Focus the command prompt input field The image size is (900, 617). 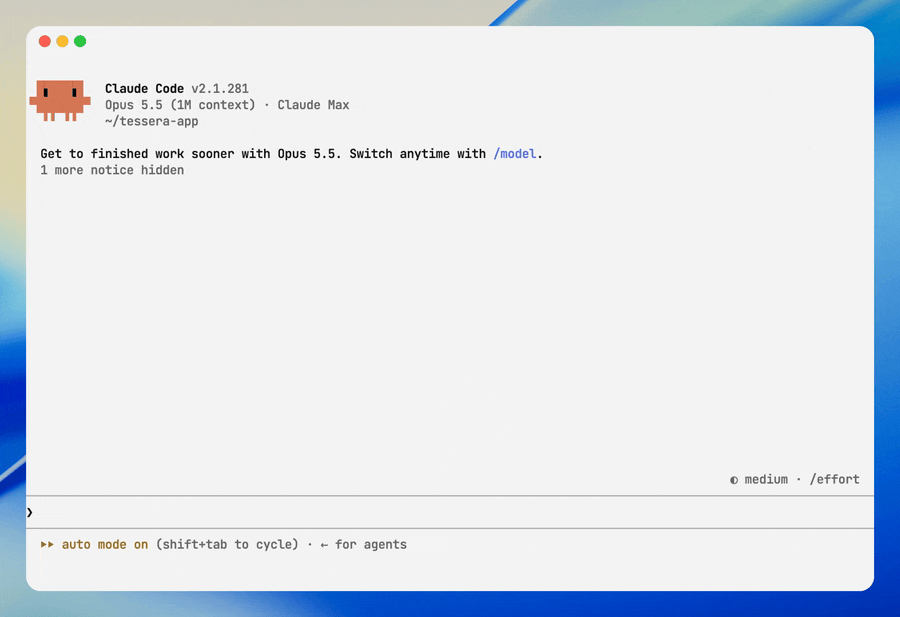point(450,513)
